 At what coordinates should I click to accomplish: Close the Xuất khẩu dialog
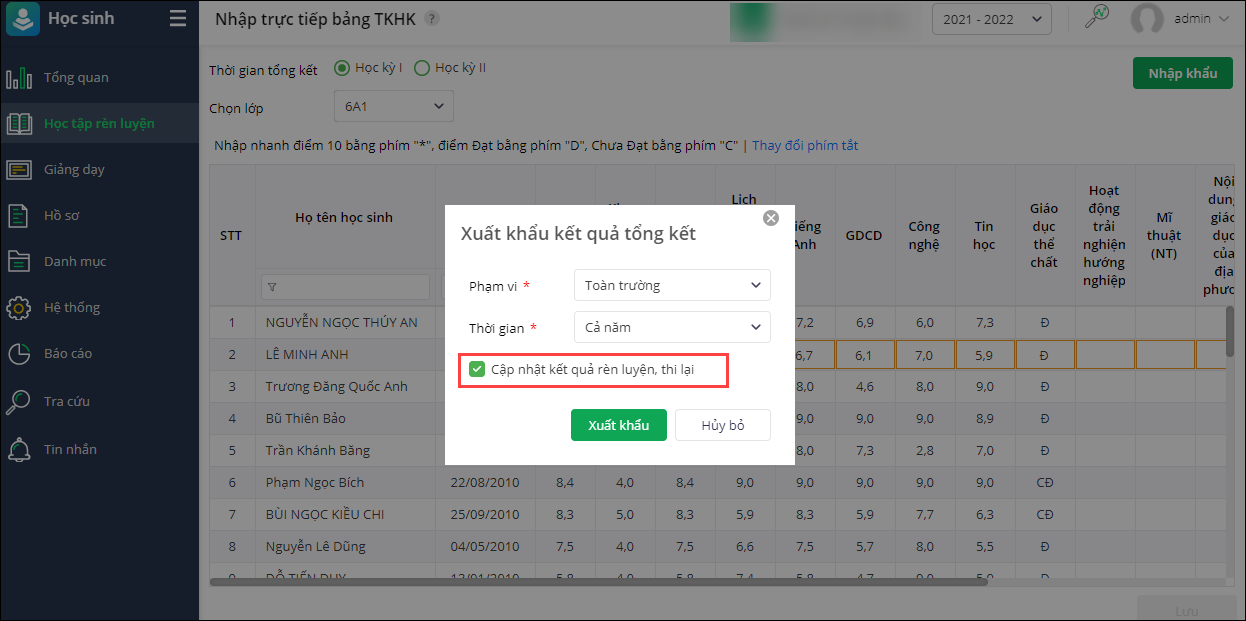770,217
